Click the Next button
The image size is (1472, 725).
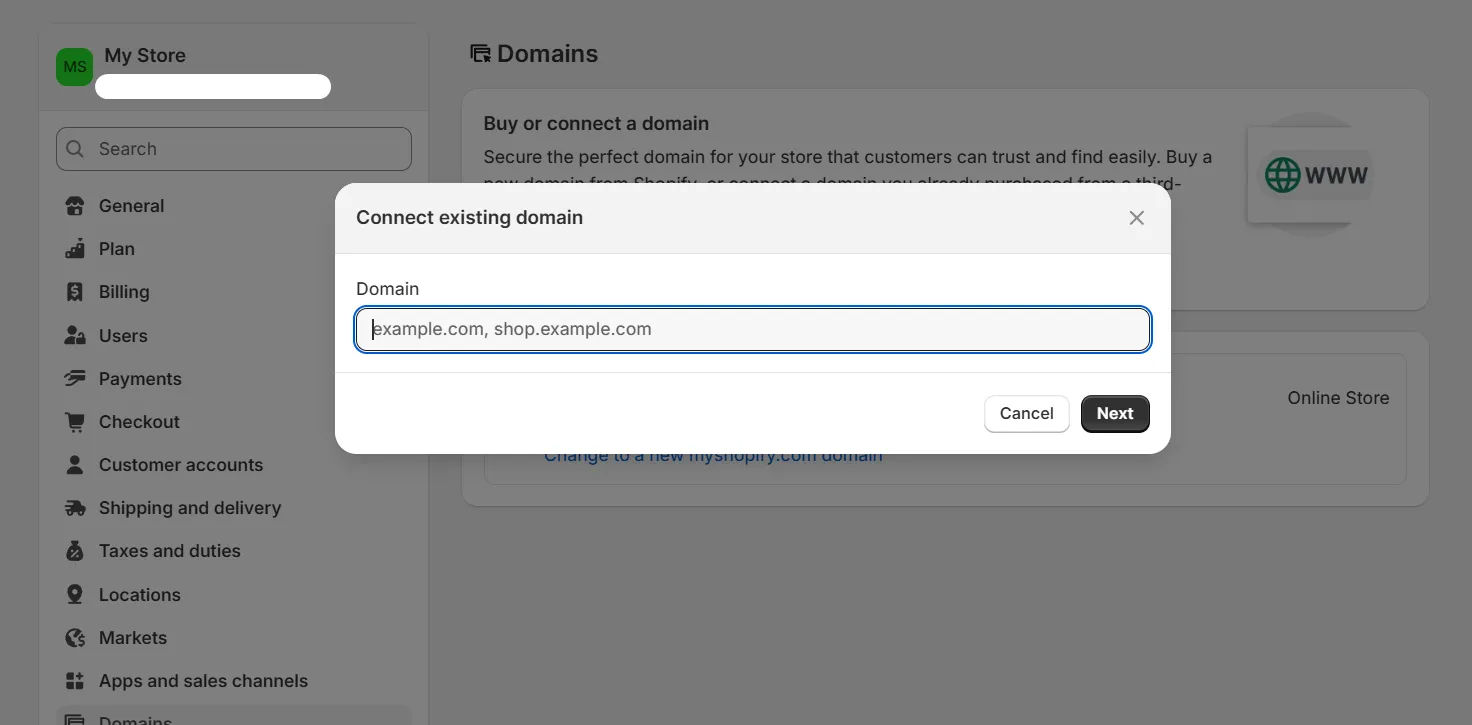[x=1115, y=414]
